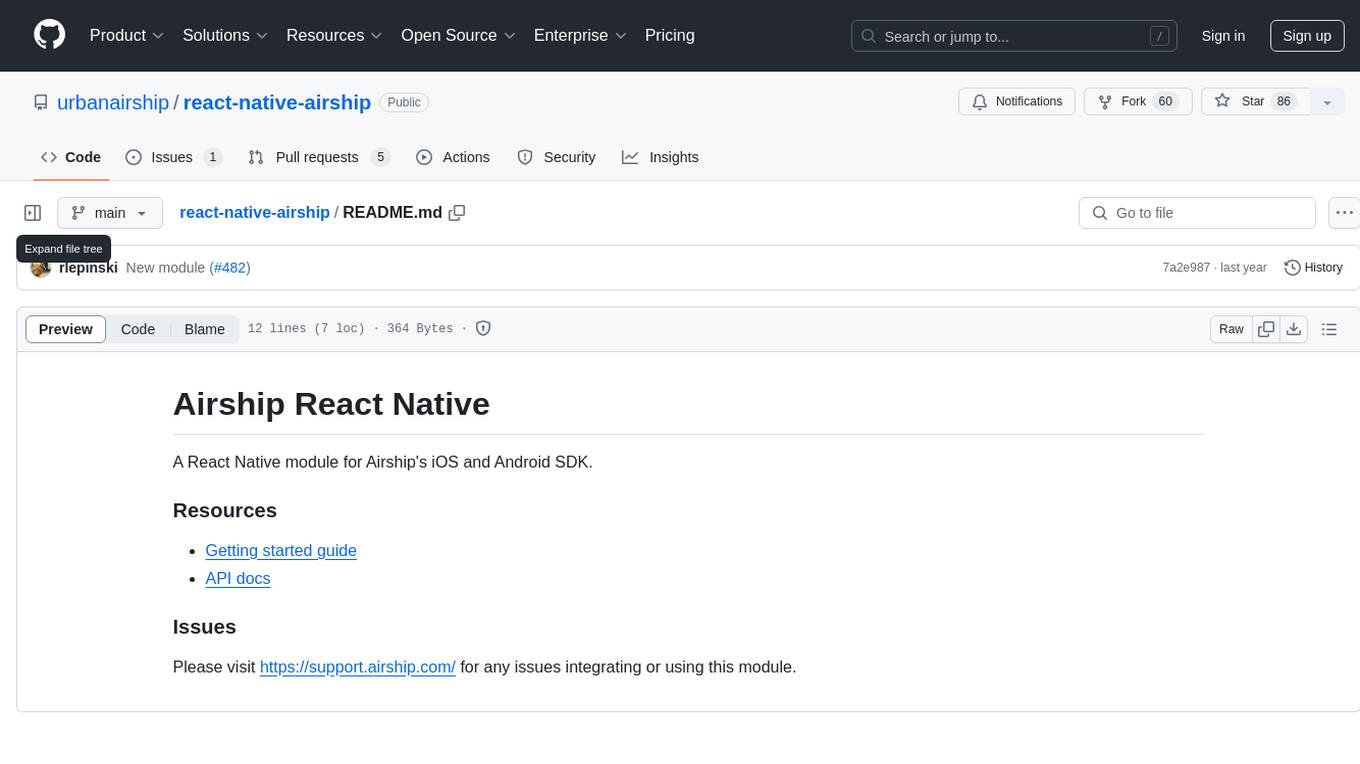Viewport: 1360px width, 764px height.
Task: View file History
Action: click(x=1313, y=268)
